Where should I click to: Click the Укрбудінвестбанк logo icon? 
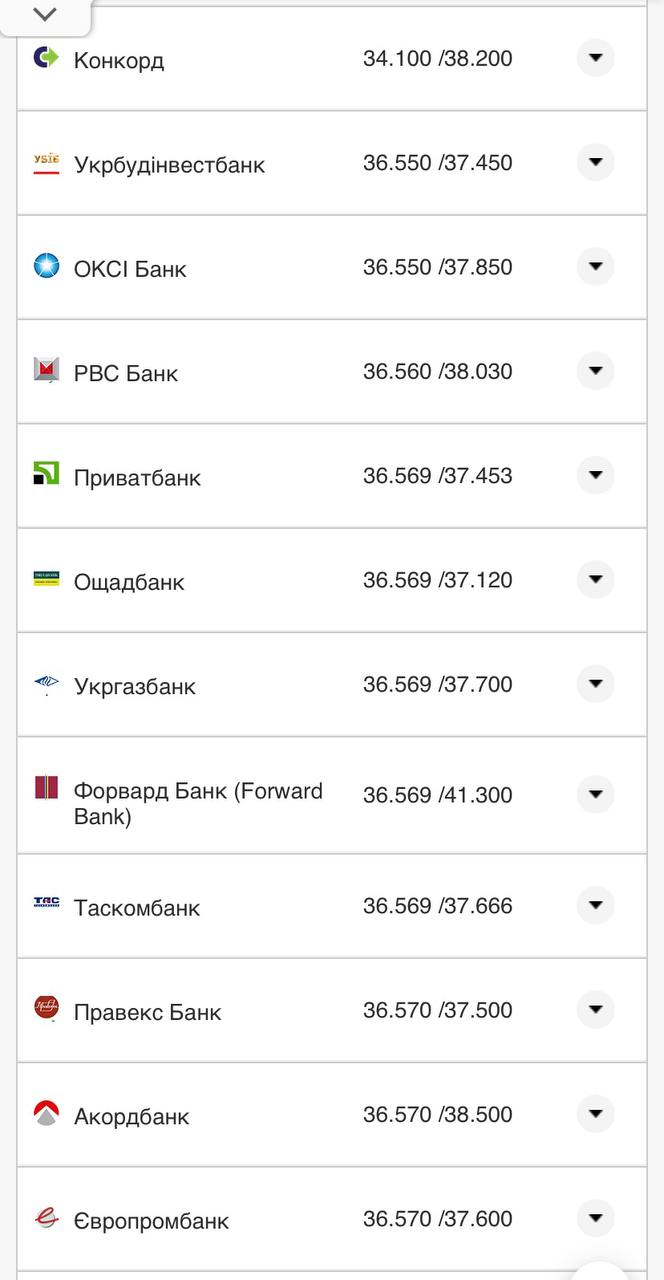(46, 163)
